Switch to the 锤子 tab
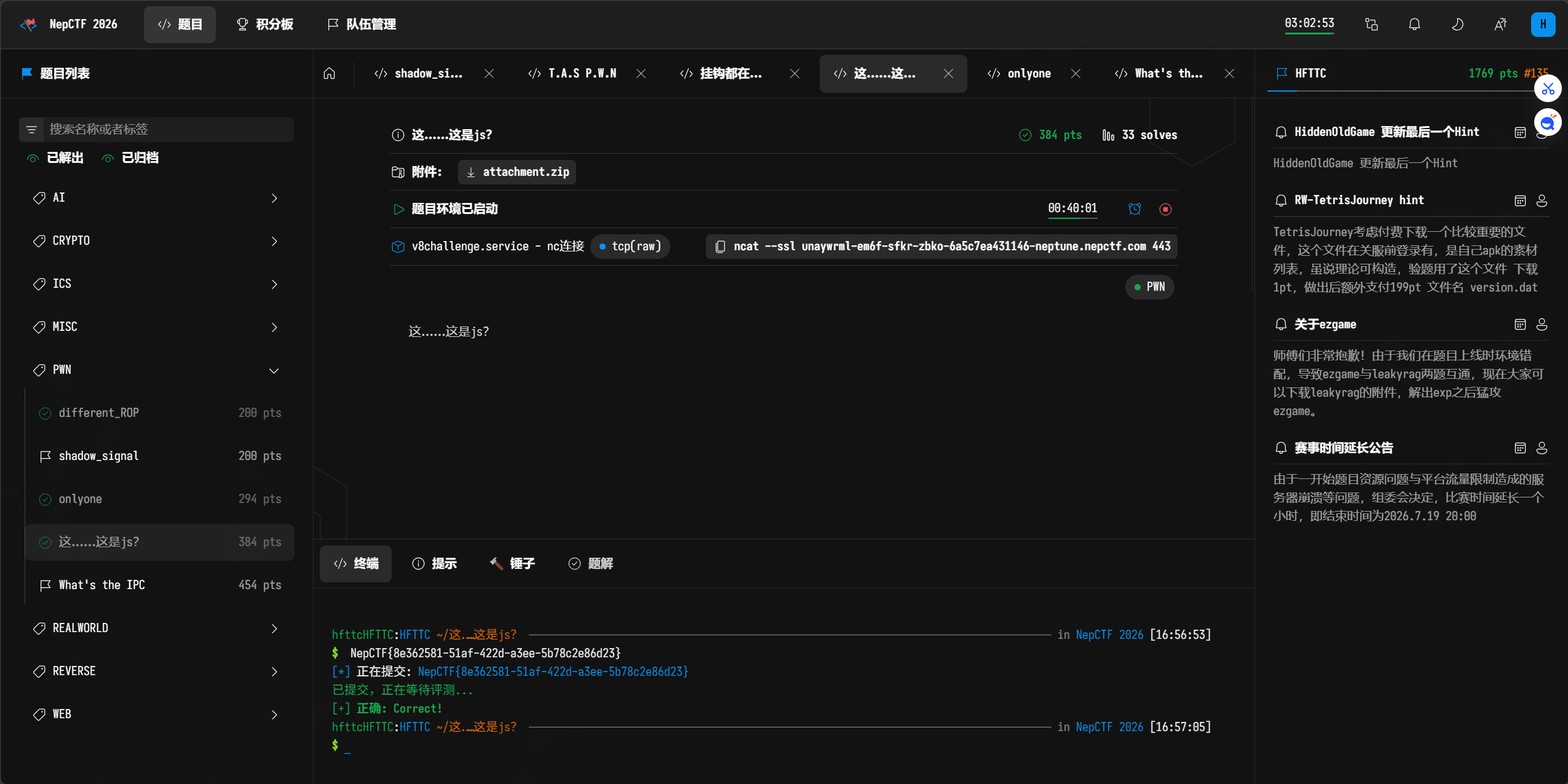 [512, 564]
